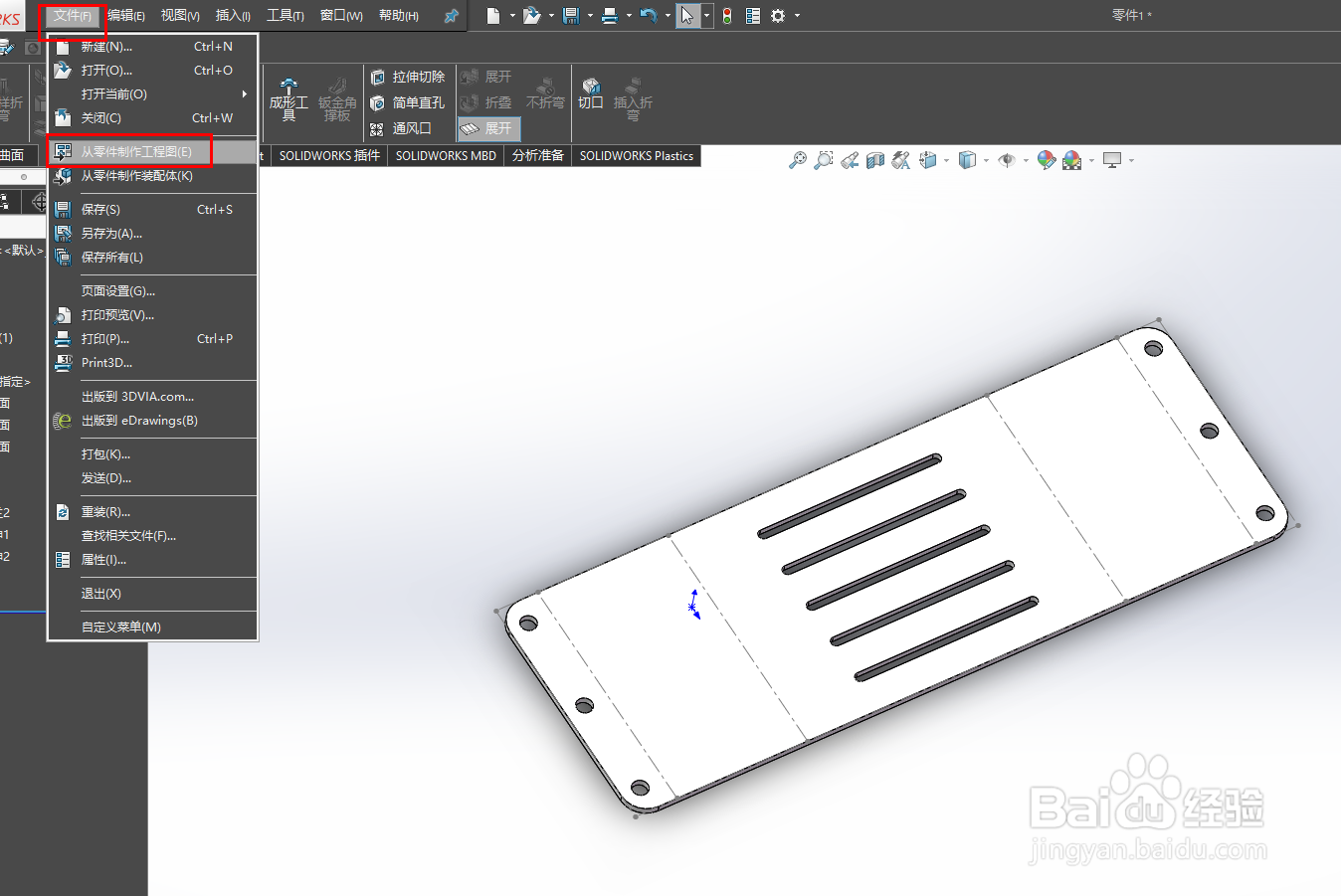This screenshot has height=896, width=1341.
Task: Open the 帮助(H) menu
Action: [x=399, y=15]
